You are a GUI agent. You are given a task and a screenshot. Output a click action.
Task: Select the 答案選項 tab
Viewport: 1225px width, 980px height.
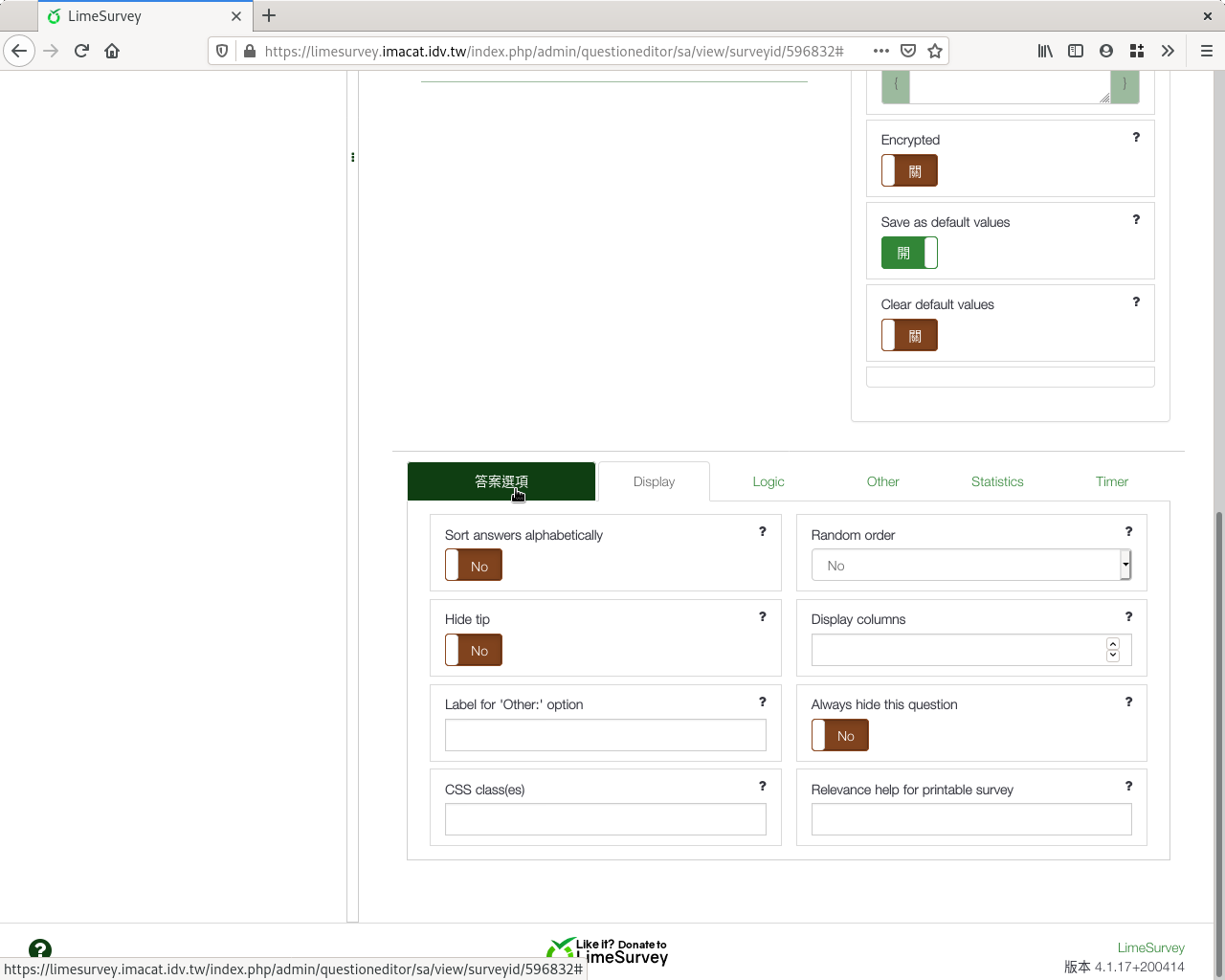coord(501,481)
